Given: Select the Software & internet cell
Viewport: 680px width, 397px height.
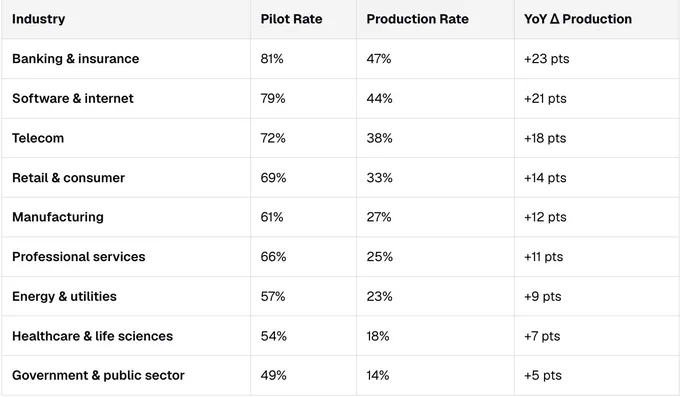Looking at the screenshot, I should [x=73, y=98].
